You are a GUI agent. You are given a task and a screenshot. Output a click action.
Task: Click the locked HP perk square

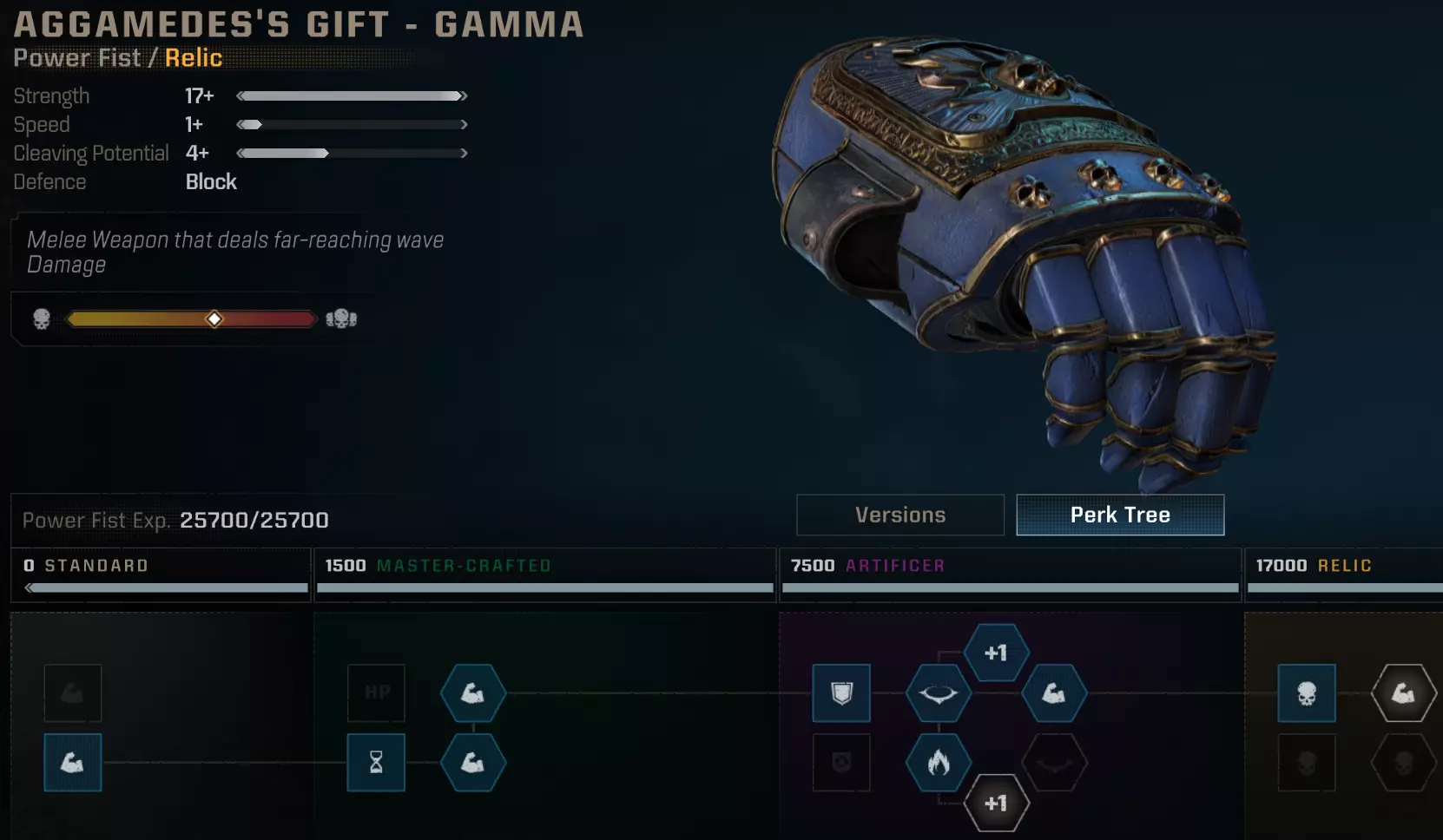click(x=376, y=693)
